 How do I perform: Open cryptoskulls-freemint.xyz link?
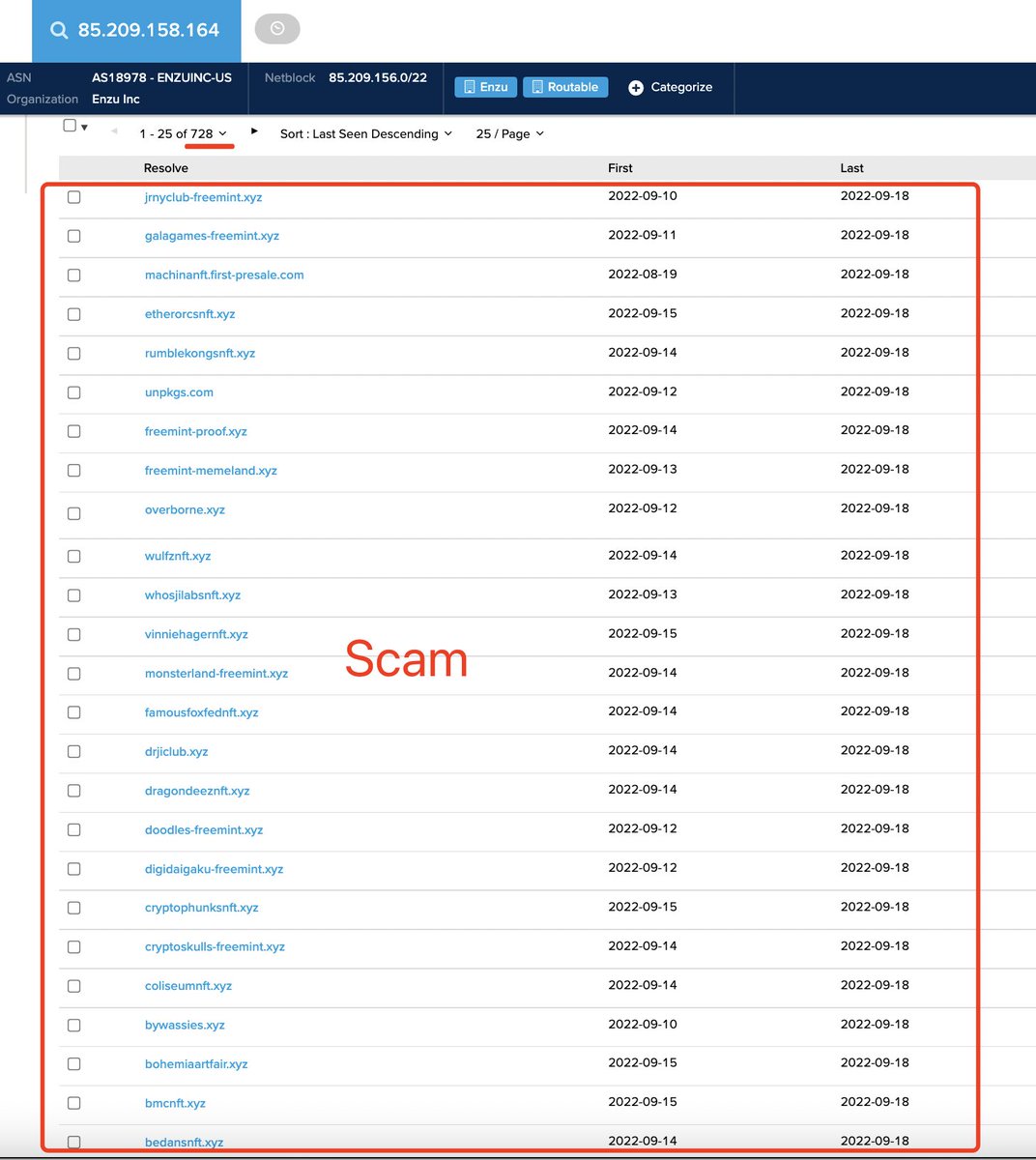pos(215,947)
